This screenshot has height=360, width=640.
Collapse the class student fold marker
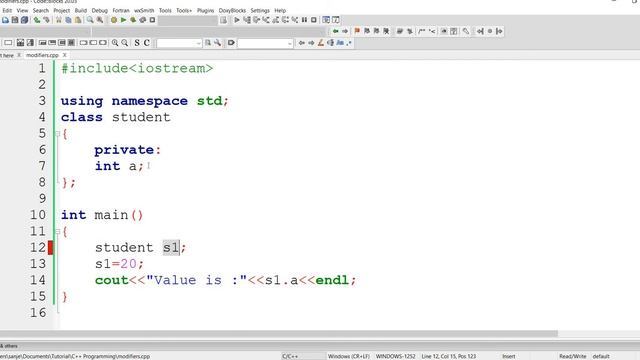[58, 133]
